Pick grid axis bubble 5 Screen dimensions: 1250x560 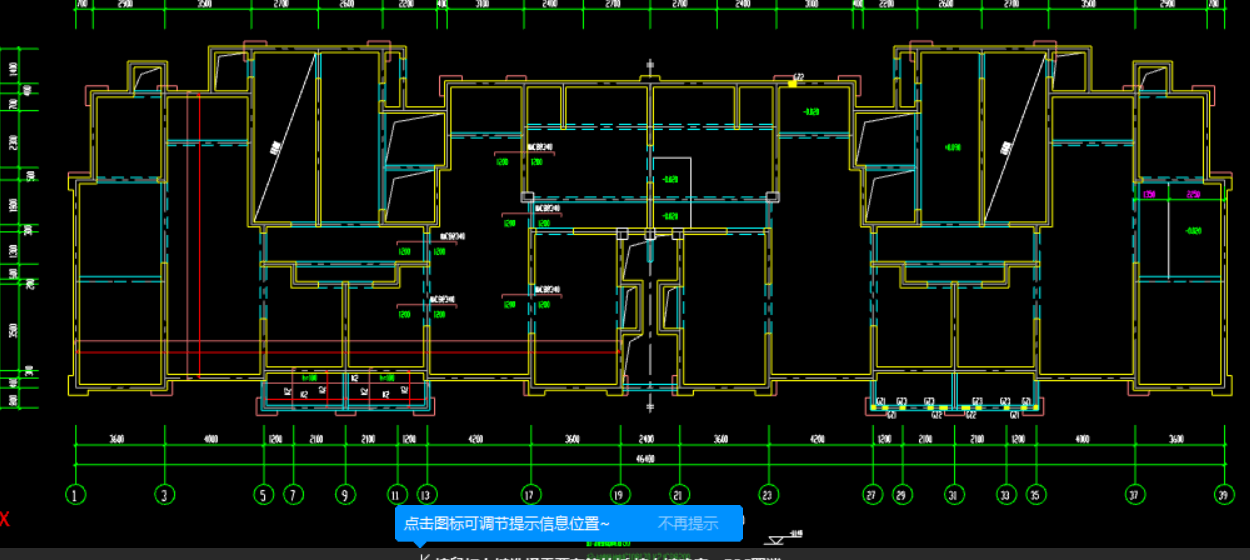point(264,494)
